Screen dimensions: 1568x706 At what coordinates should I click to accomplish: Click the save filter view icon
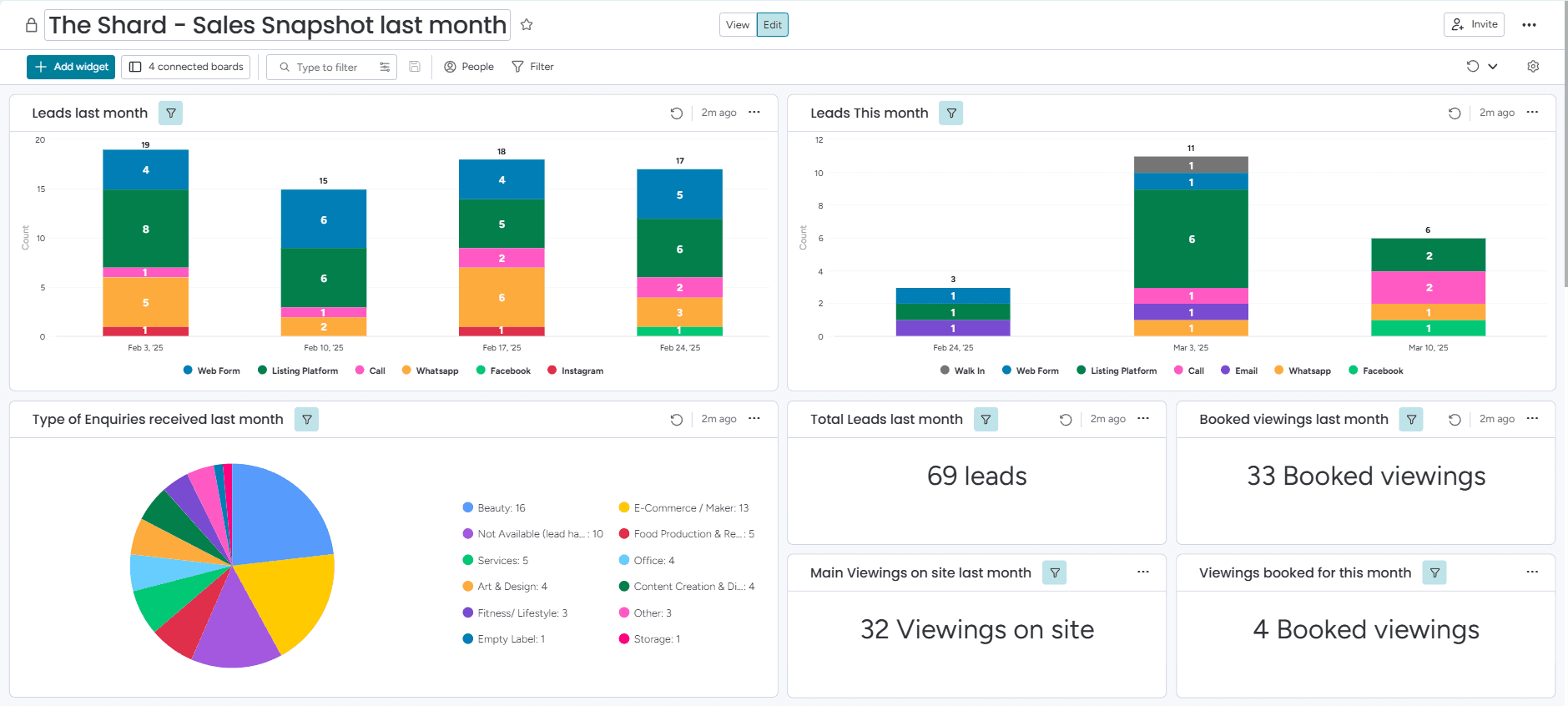(x=415, y=67)
